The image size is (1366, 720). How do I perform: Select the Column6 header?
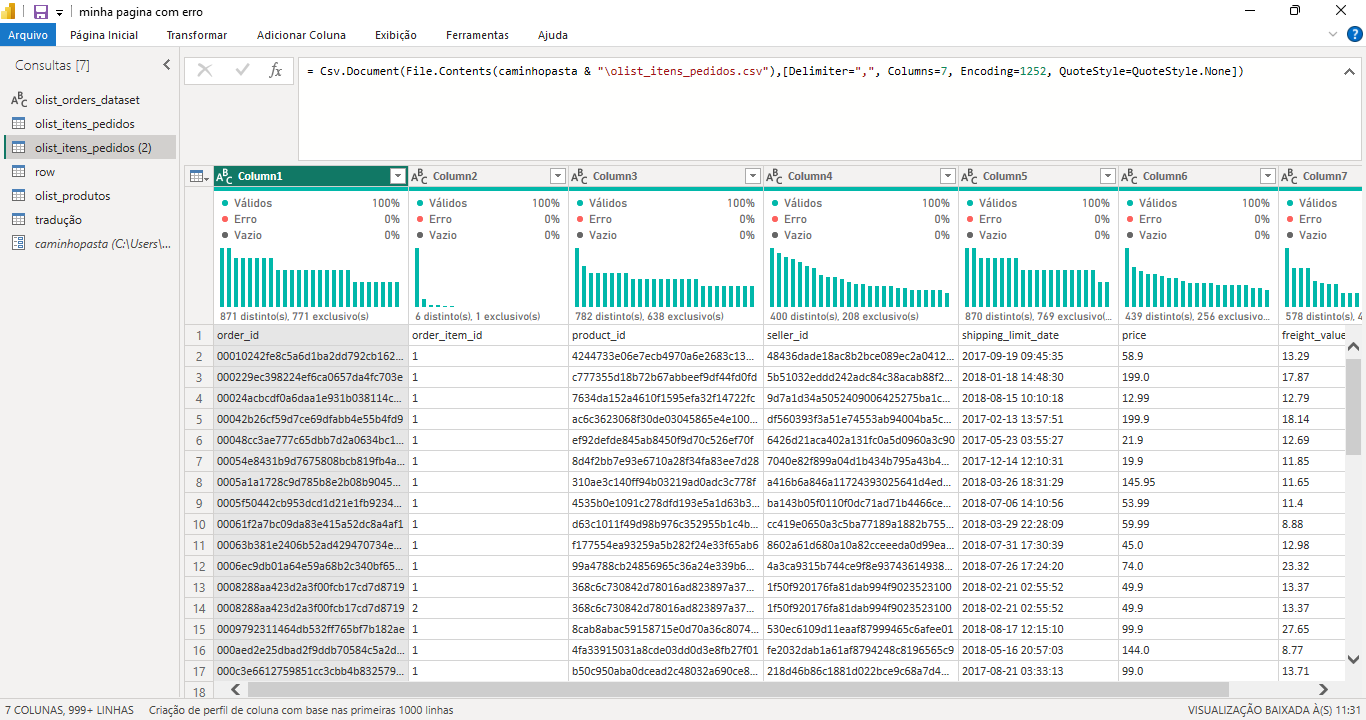(1199, 176)
